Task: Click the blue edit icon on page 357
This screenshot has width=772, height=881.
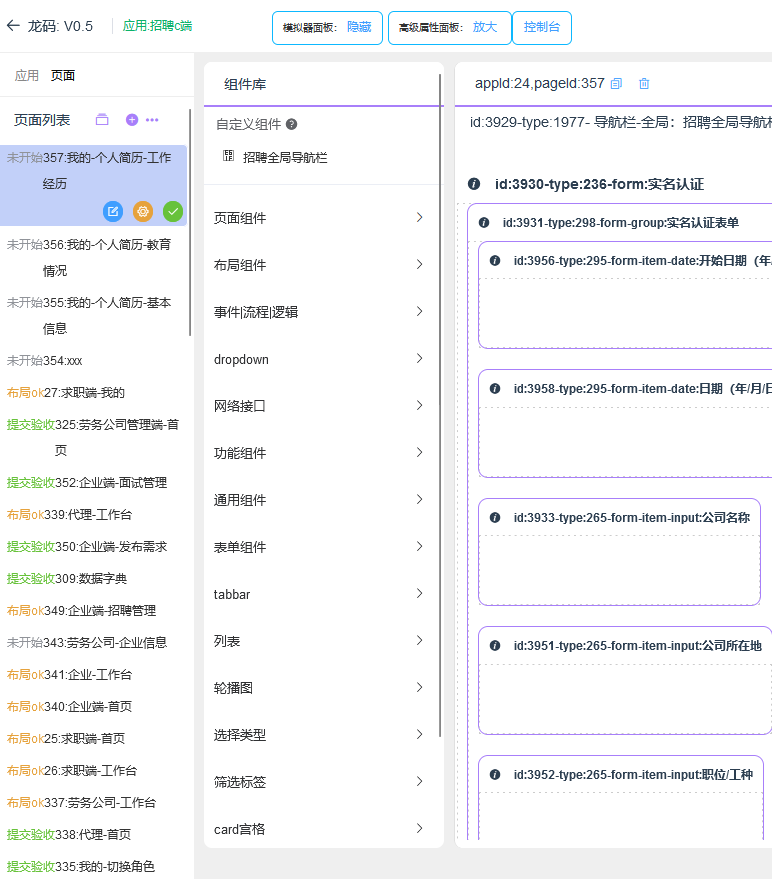Action: [113, 211]
